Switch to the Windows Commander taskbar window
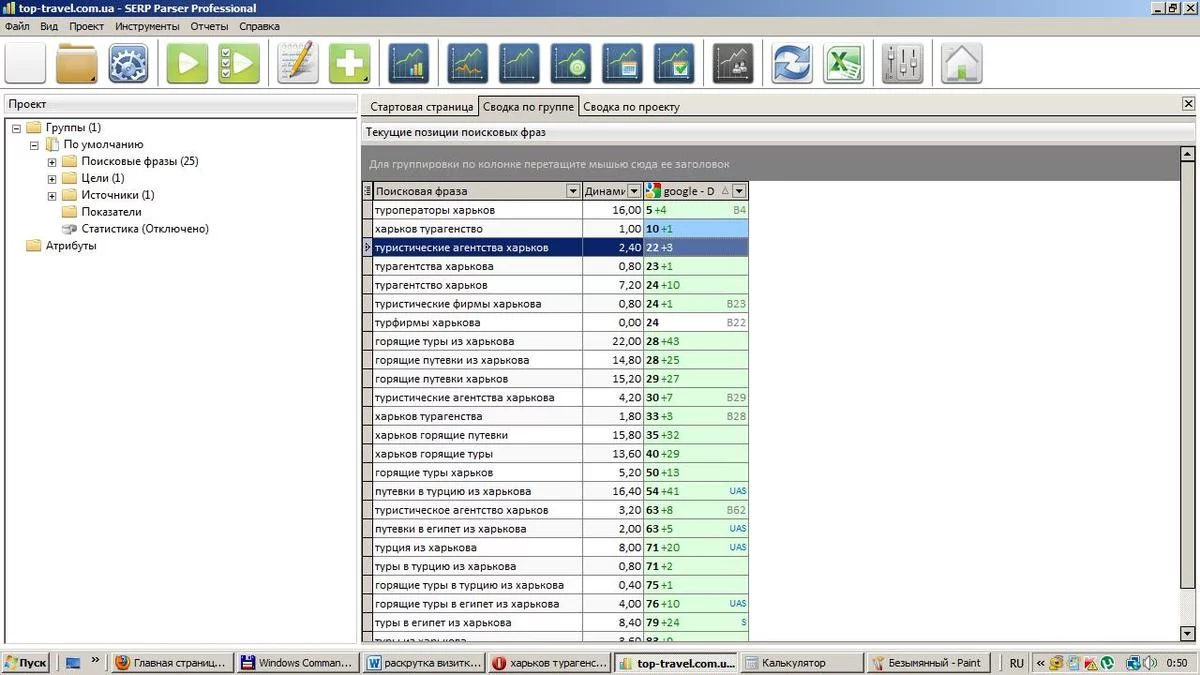The image size is (1200, 675). (x=297, y=662)
